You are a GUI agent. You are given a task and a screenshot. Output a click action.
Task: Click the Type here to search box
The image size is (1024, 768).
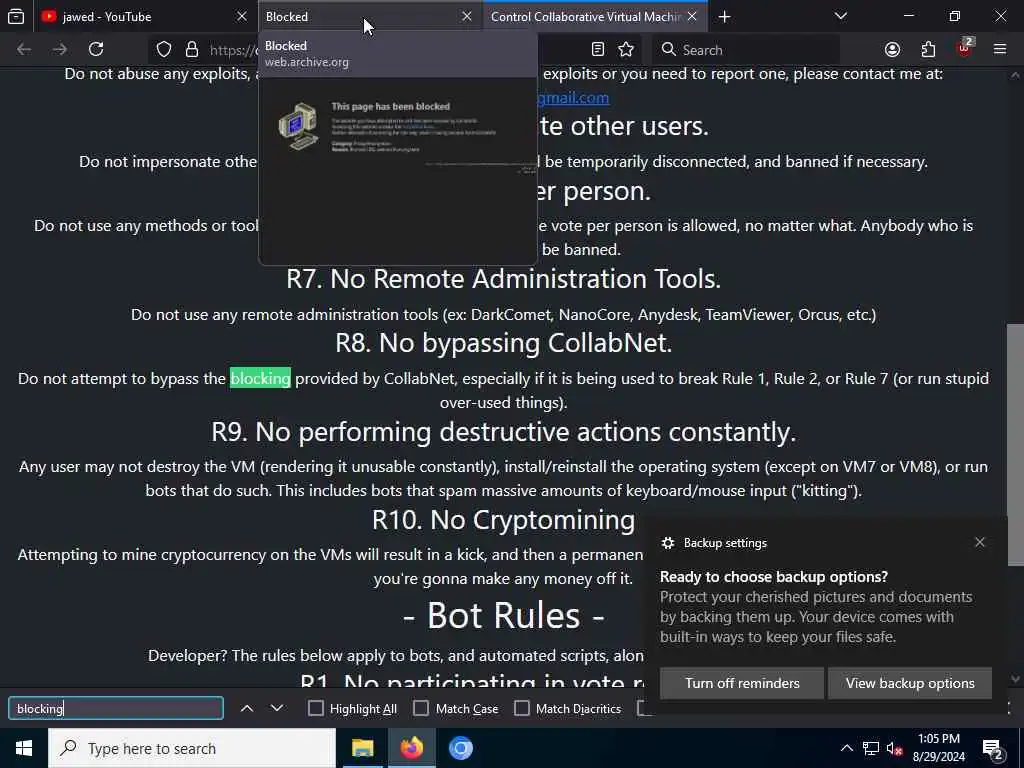(192, 748)
